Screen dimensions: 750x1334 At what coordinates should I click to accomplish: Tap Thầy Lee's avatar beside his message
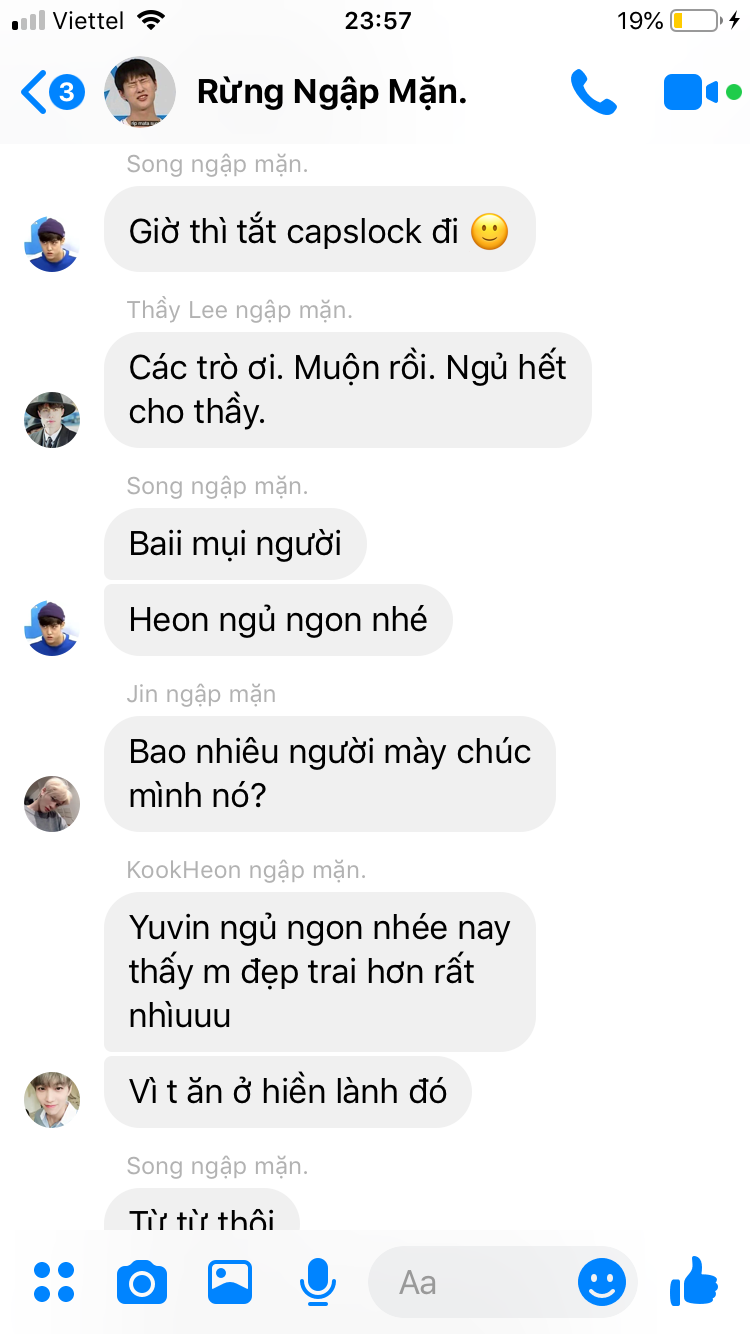[51, 420]
